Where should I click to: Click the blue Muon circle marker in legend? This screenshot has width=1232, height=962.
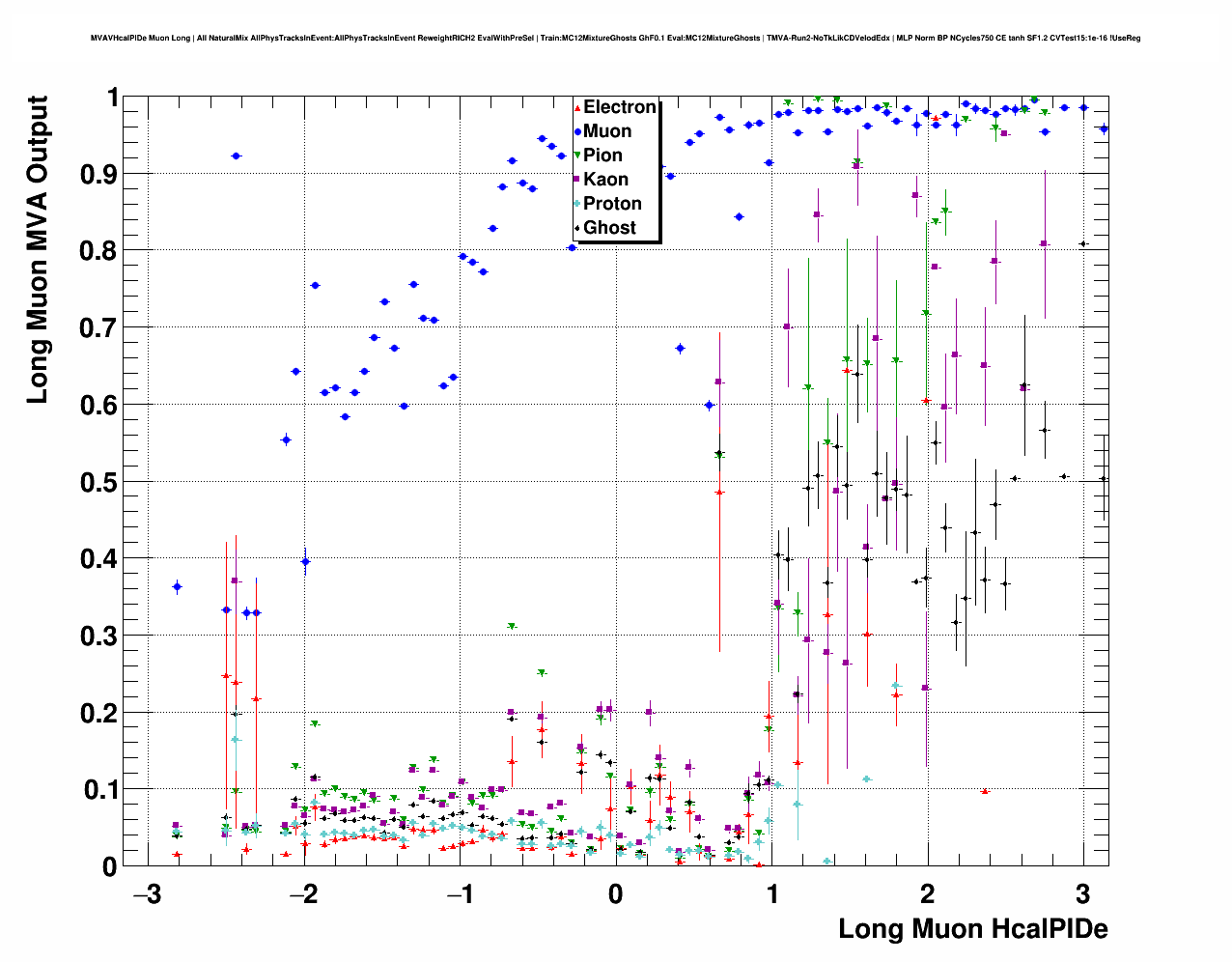(577, 131)
